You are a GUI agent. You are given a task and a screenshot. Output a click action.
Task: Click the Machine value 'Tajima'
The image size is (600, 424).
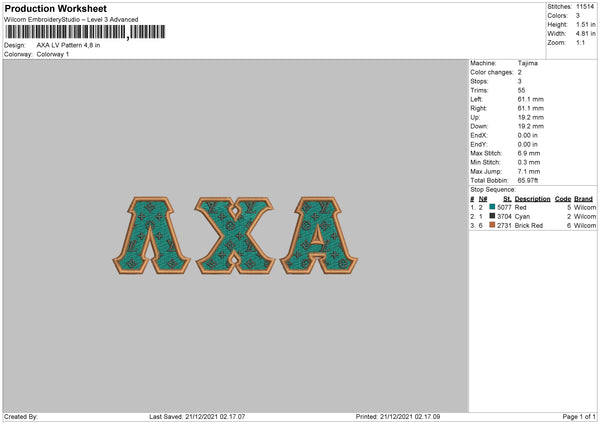pyautogui.click(x=528, y=63)
